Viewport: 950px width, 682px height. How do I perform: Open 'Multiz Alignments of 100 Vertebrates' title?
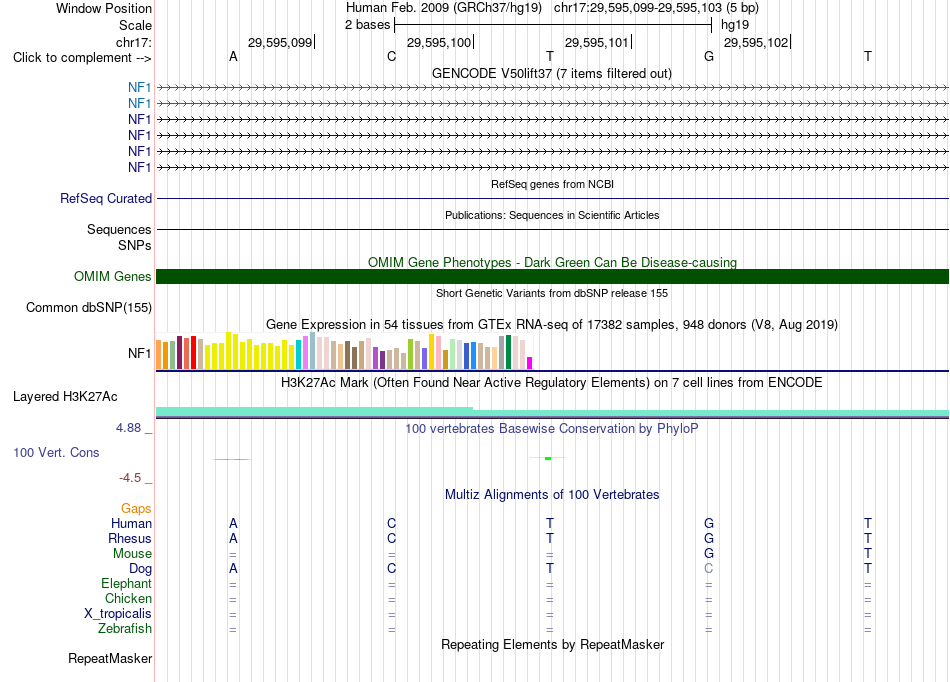(x=552, y=494)
